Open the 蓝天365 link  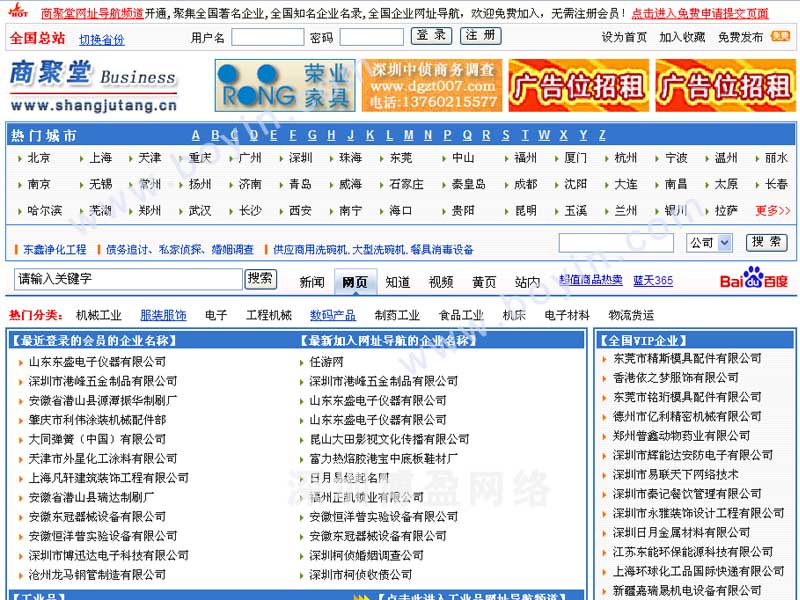653,280
